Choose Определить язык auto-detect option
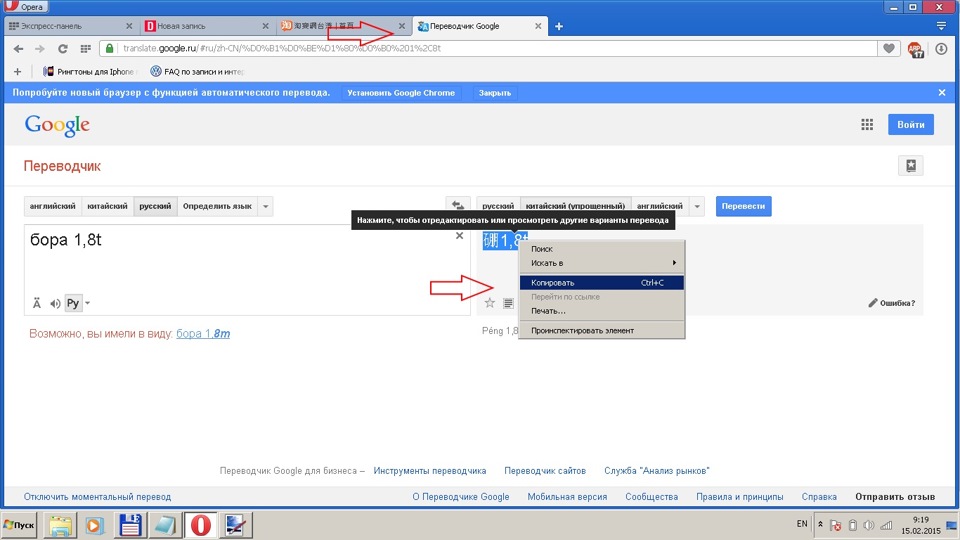The width and height of the screenshot is (960, 540). [x=217, y=206]
